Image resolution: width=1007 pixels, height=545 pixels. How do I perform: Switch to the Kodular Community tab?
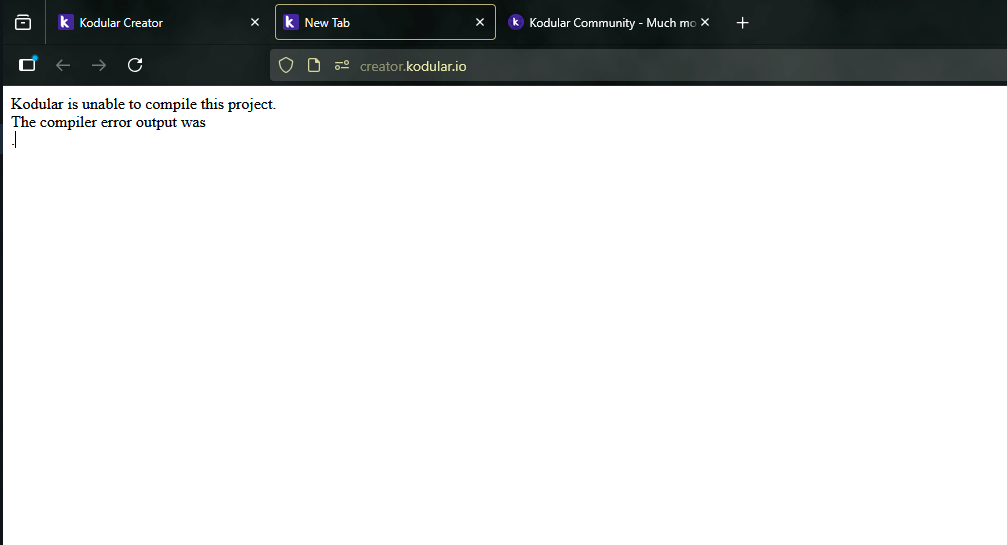pos(610,22)
